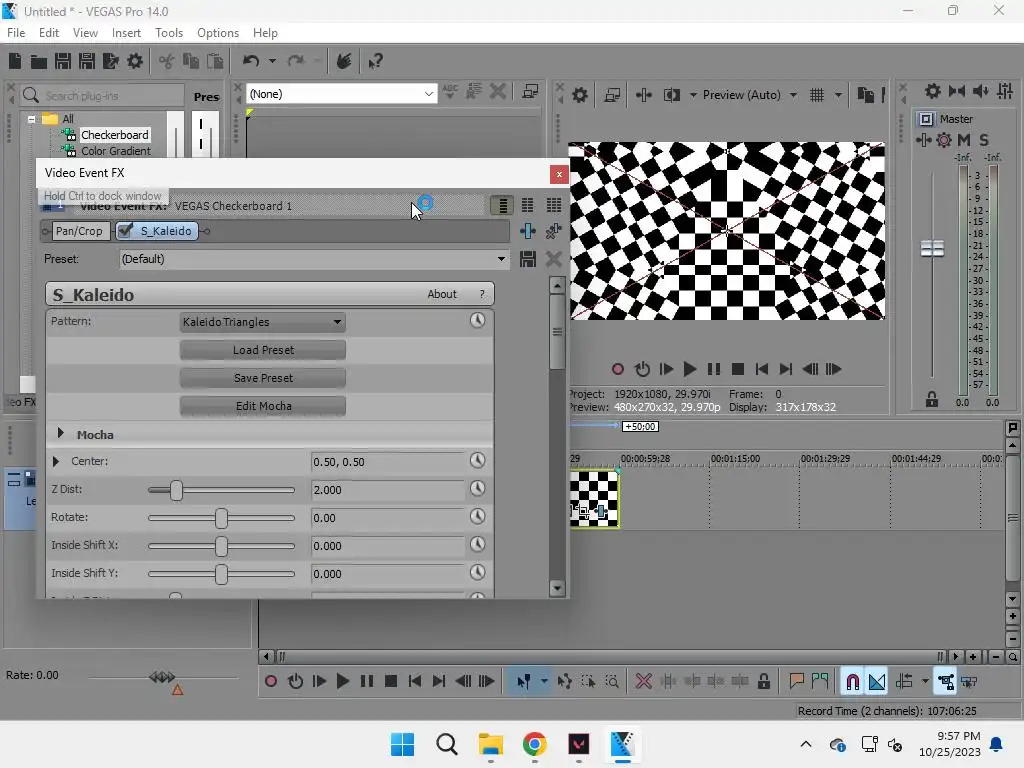Click the S_Kaleido ? help button
The width and height of the screenshot is (1024, 768).
click(x=482, y=295)
